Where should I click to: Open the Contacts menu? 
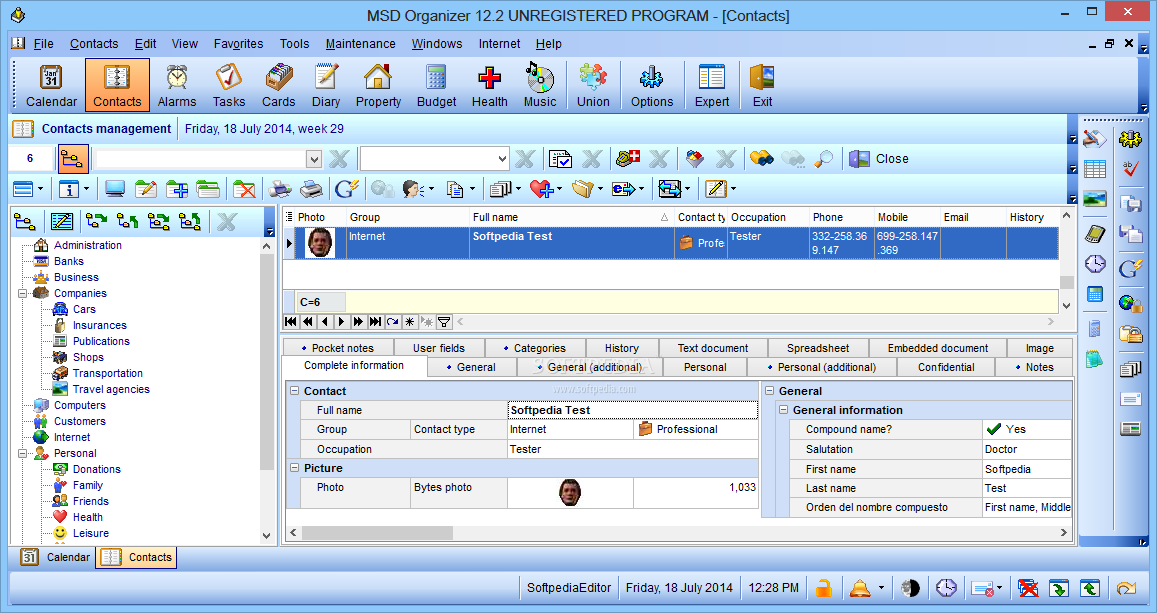coord(94,44)
